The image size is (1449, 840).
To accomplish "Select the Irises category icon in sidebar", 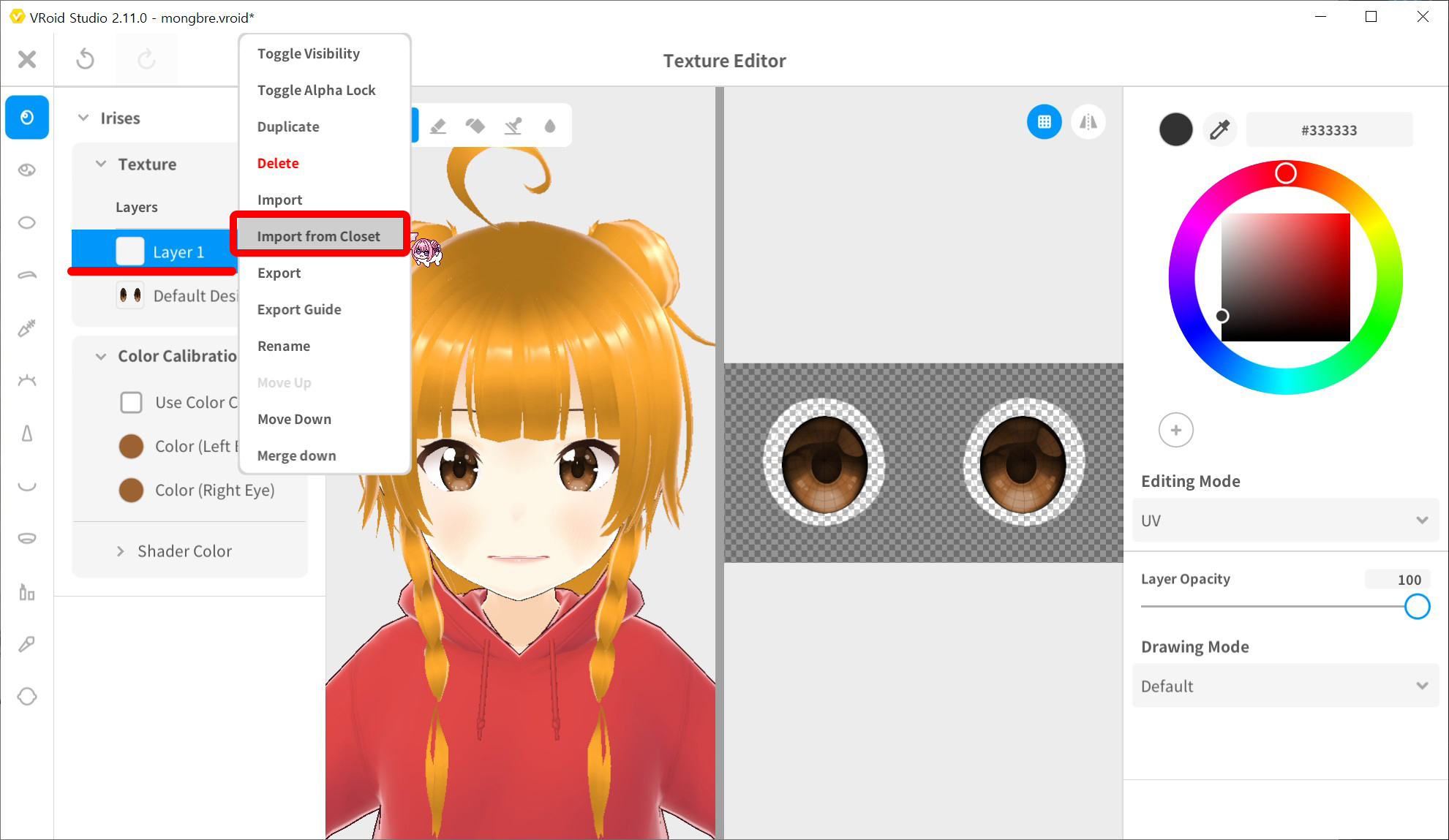I will pyautogui.click(x=27, y=117).
